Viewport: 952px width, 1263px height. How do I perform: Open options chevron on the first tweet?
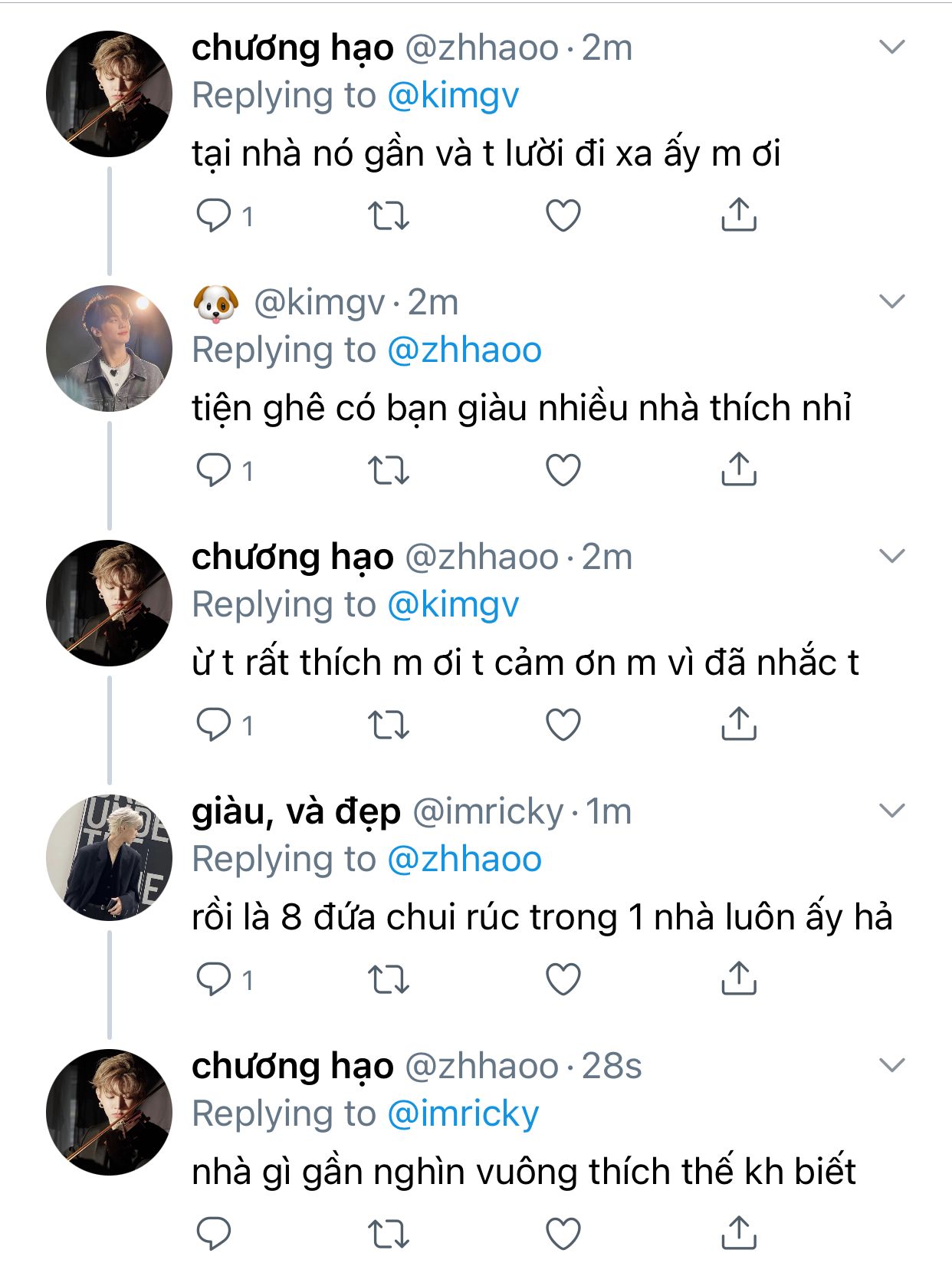pyautogui.click(x=892, y=48)
